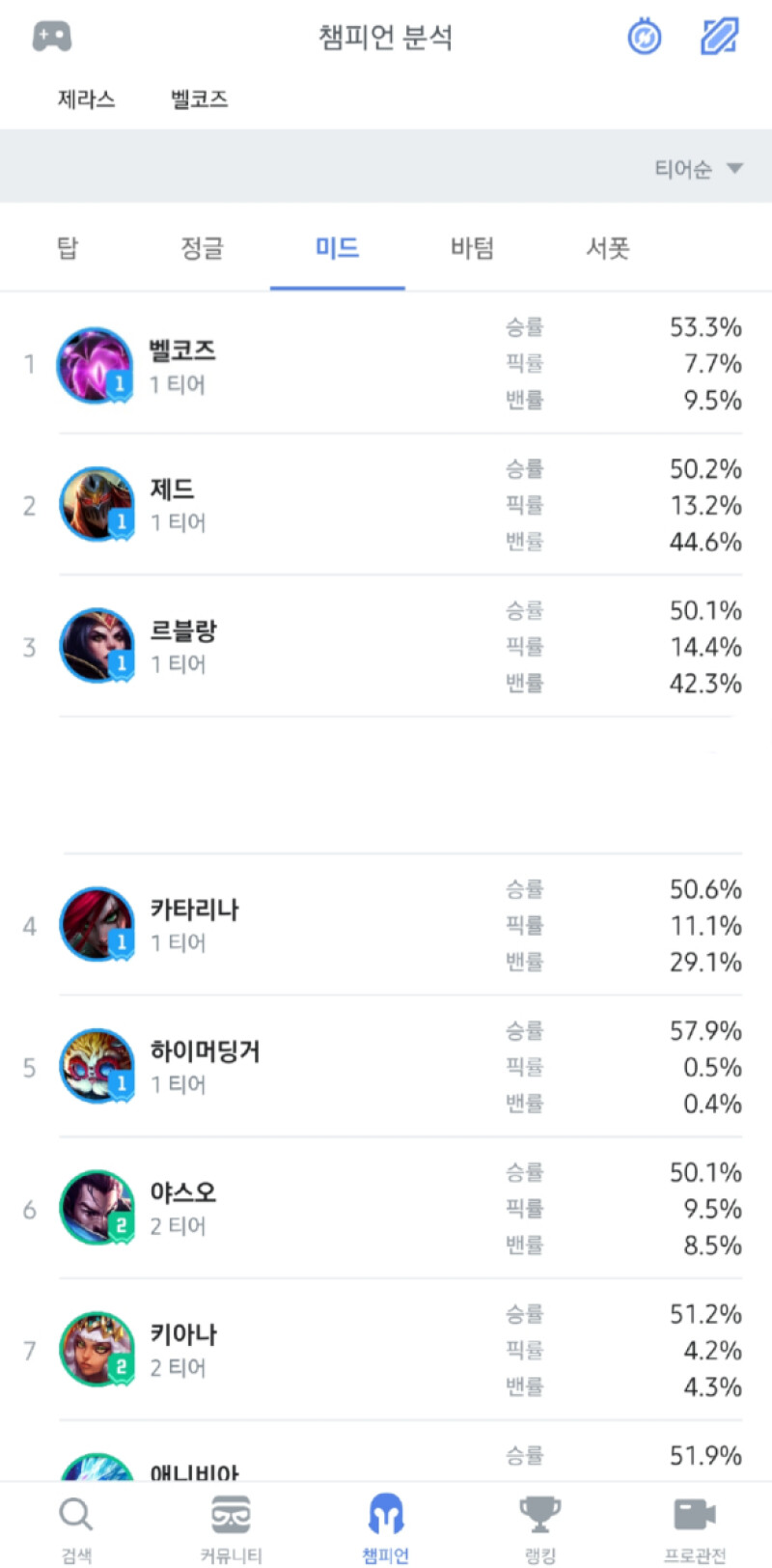Open the 검색 search icon in bottom bar
The width and height of the screenshot is (772, 1568).
tap(76, 1516)
